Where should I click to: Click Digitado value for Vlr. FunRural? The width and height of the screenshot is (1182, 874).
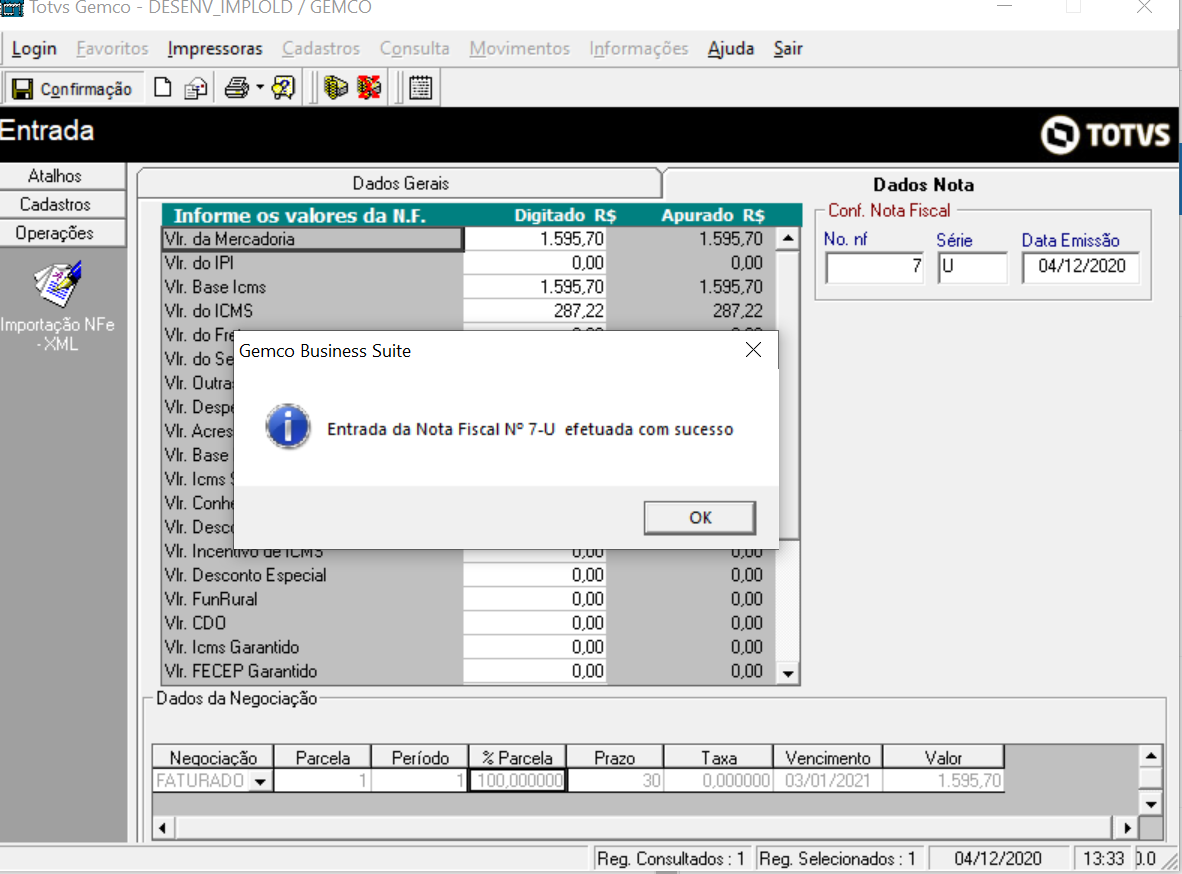click(x=534, y=600)
